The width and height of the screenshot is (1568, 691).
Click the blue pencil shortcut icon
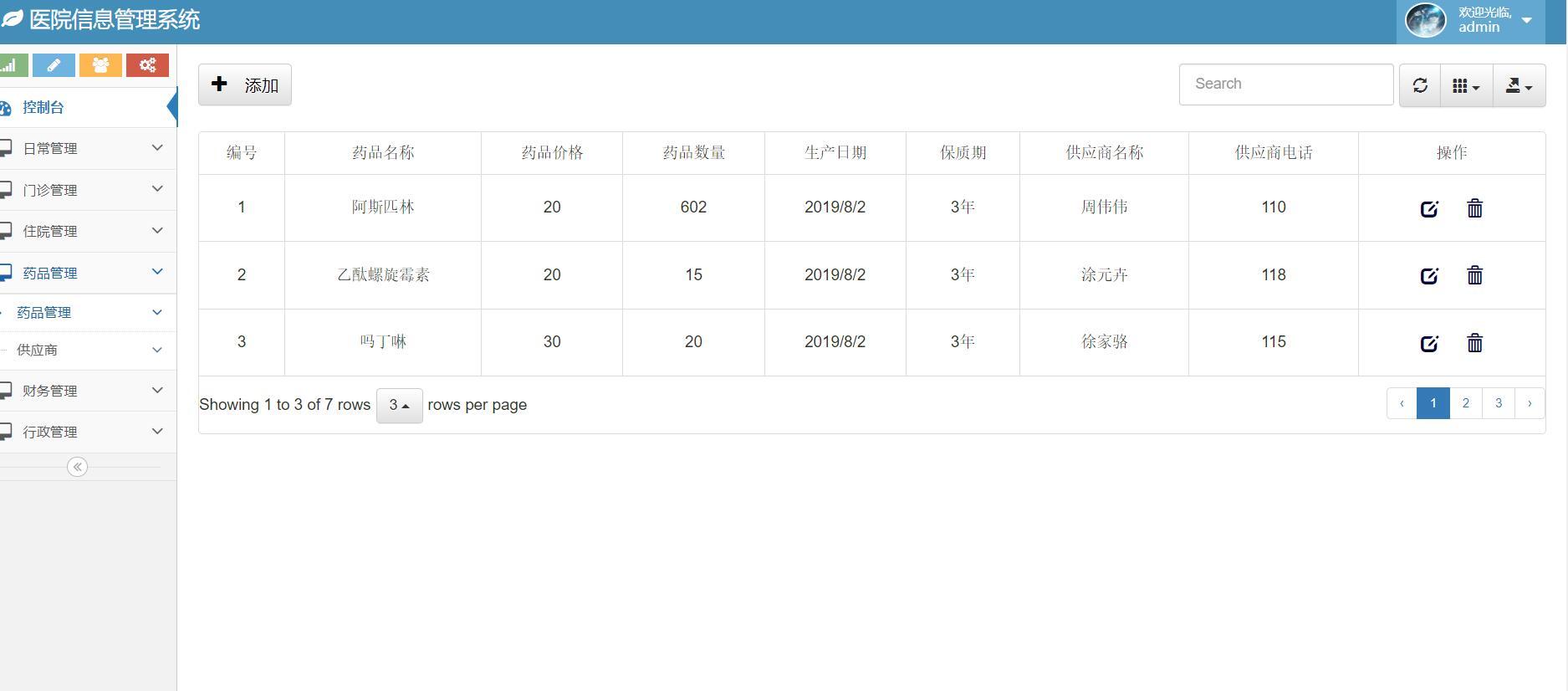tap(54, 65)
